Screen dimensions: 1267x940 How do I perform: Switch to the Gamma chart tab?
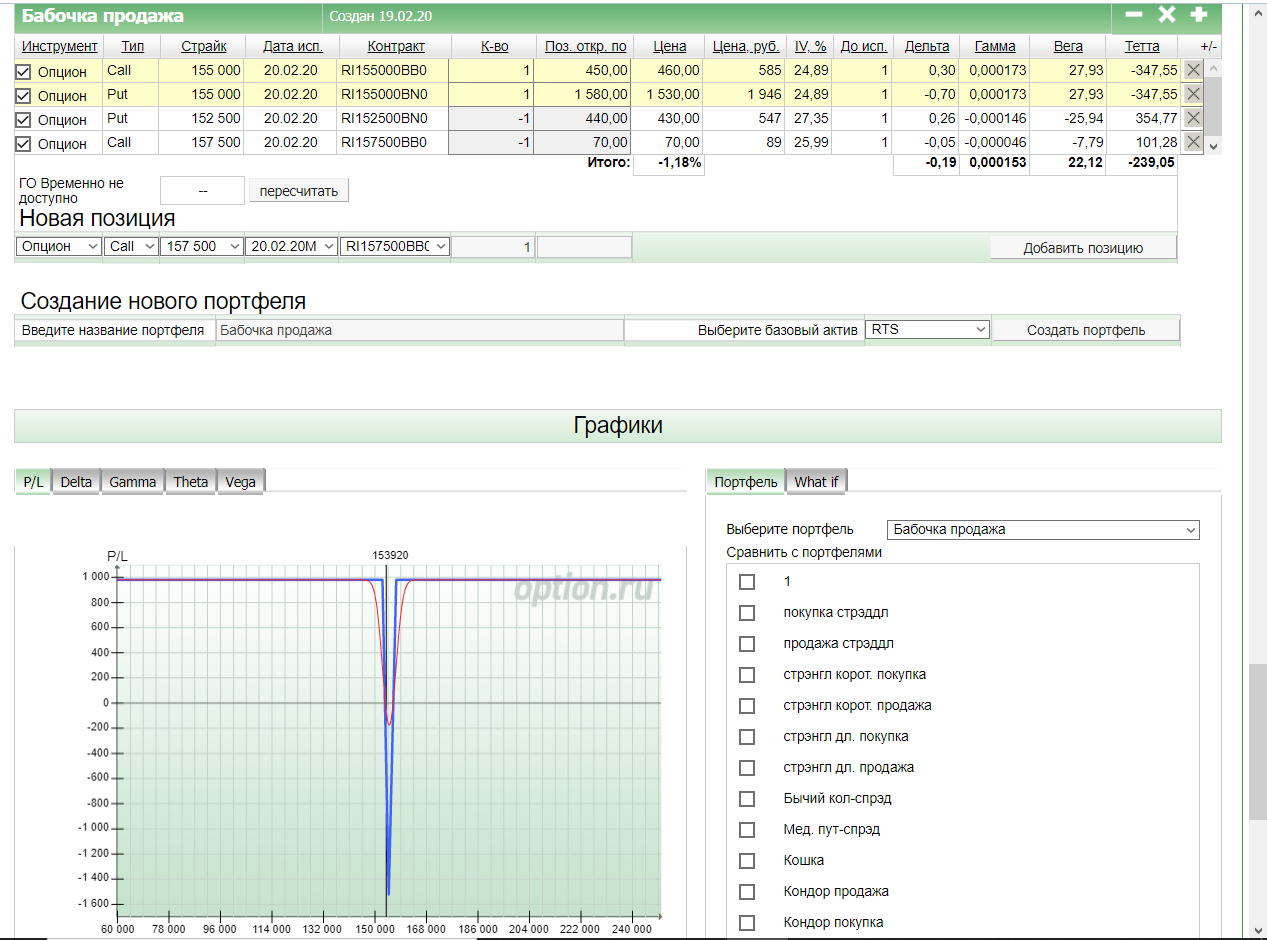pos(132,482)
